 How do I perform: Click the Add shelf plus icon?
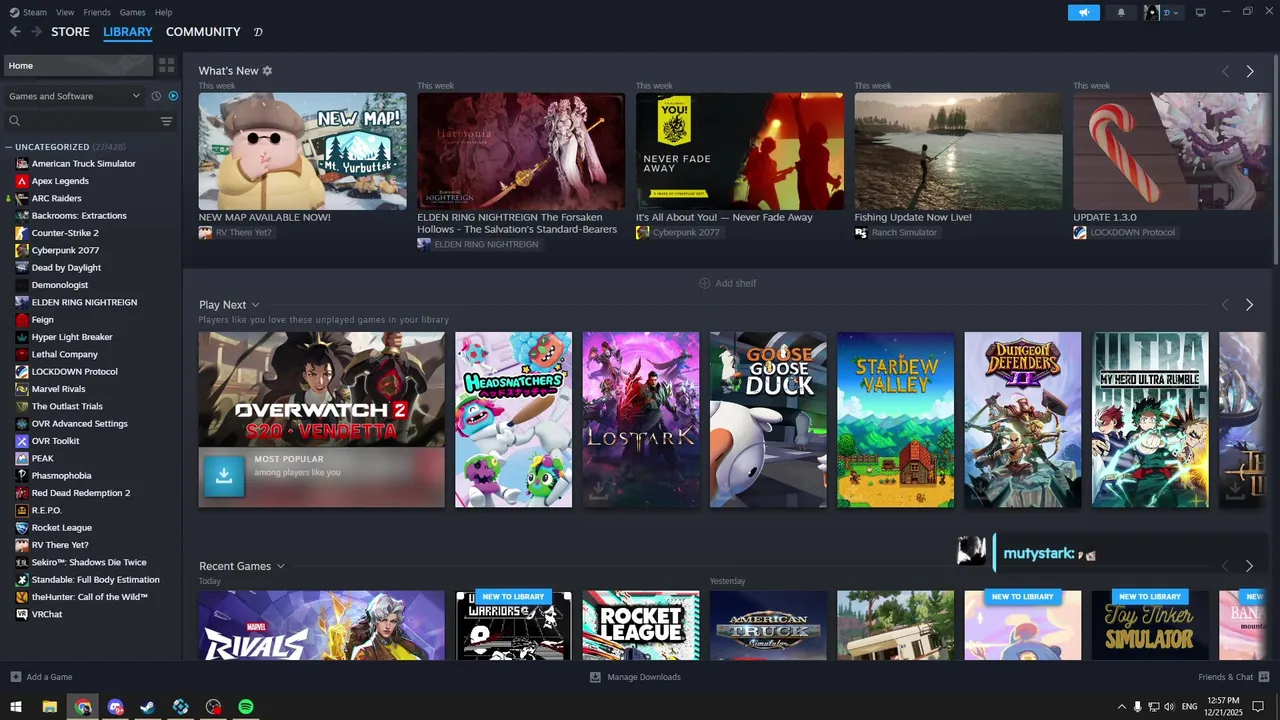[x=704, y=283]
